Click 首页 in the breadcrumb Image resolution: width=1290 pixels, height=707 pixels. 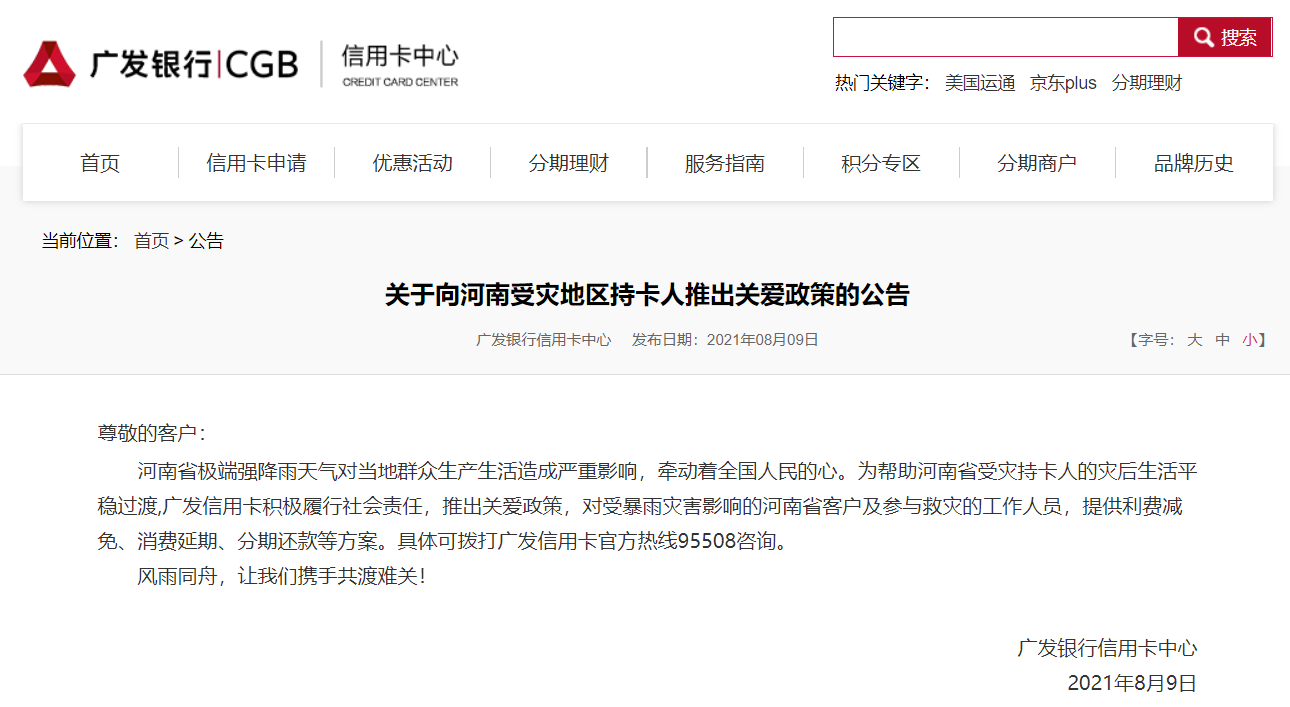click(x=152, y=241)
